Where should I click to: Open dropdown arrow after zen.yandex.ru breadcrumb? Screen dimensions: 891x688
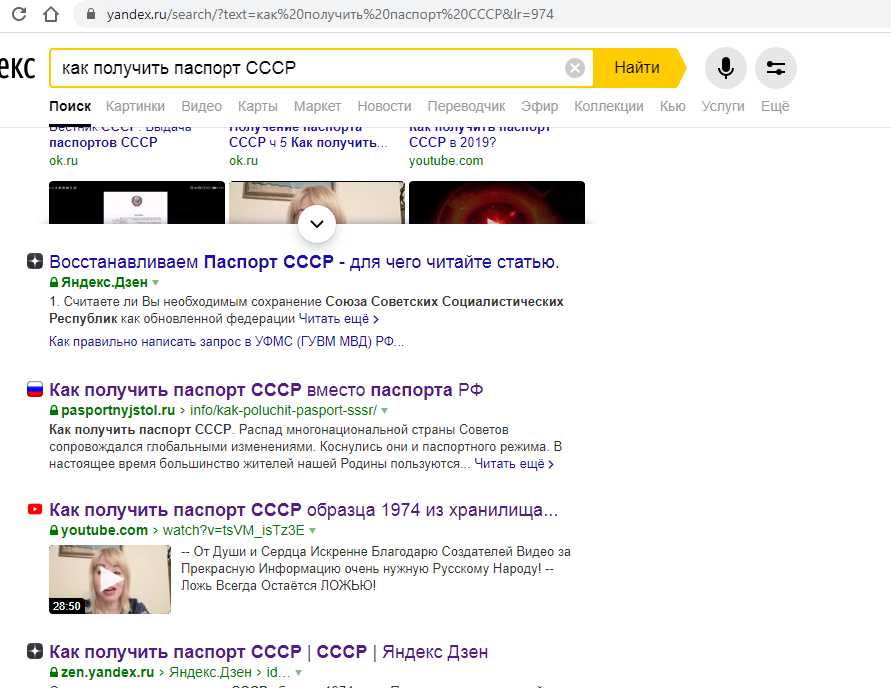point(298,672)
